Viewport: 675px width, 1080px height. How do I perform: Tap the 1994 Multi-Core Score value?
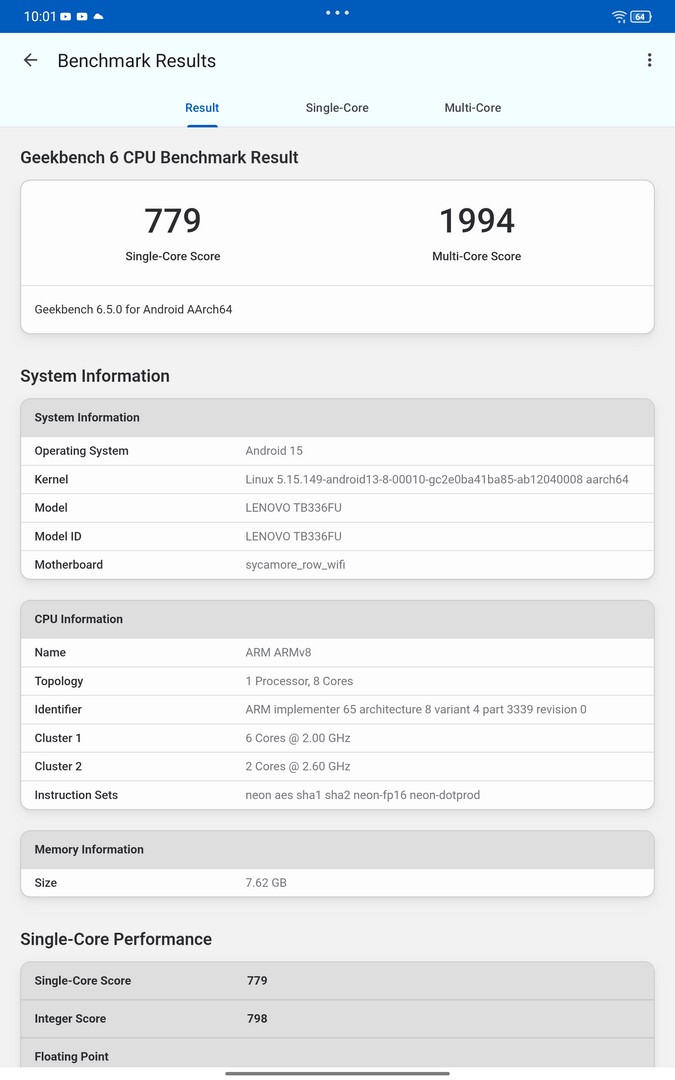pos(476,221)
